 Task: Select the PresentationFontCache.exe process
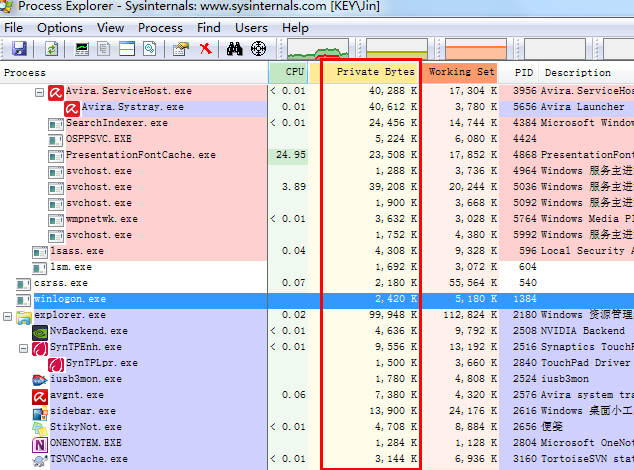pyautogui.click(x=141, y=155)
